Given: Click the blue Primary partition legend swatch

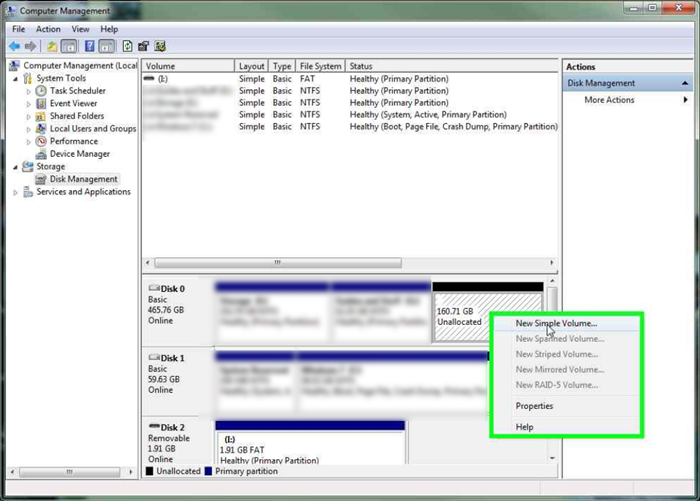Looking at the screenshot, I should point(208,471).
